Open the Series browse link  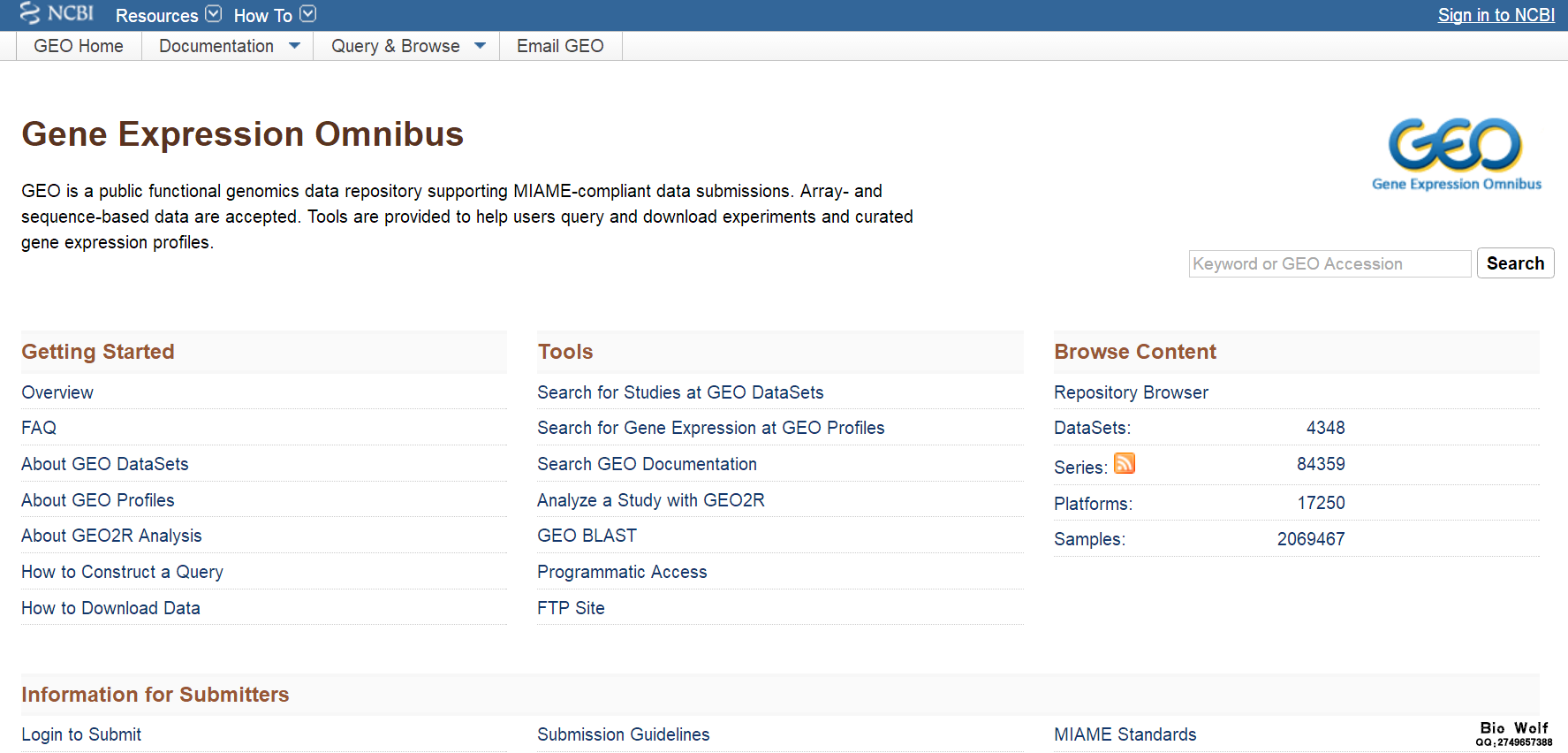coord(1080,468)
